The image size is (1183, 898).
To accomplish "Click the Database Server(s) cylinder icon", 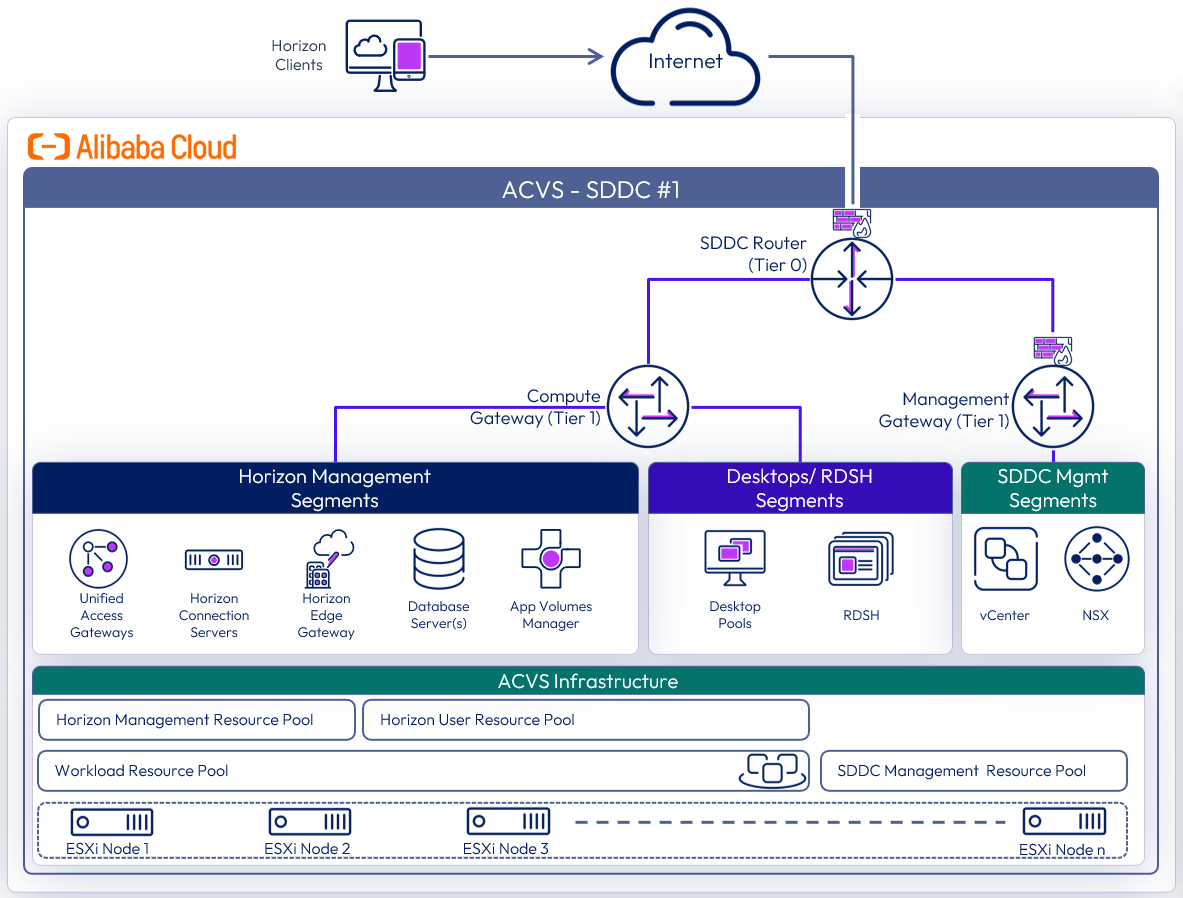I will click(438, 559).
